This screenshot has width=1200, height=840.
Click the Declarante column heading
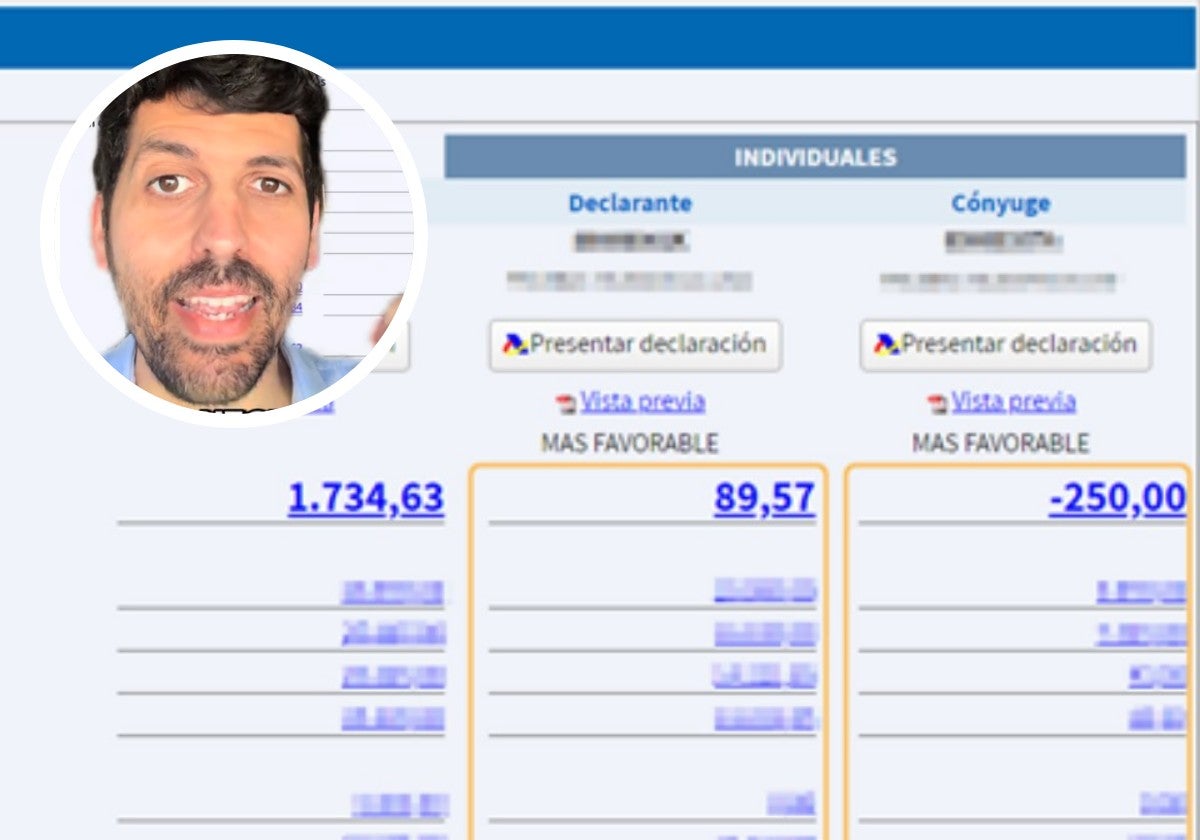pos(629,203)
